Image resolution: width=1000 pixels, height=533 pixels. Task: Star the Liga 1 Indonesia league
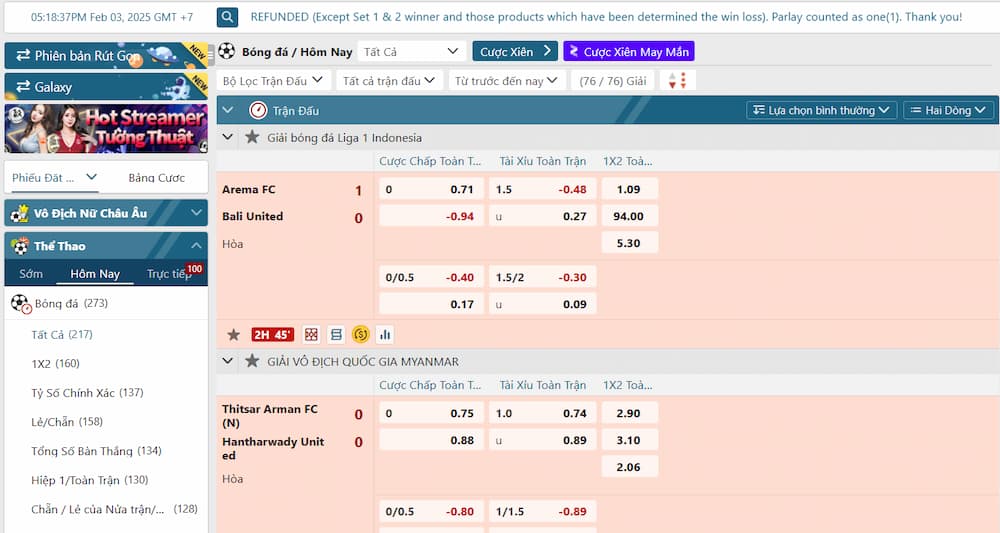[x=252, y=138]
